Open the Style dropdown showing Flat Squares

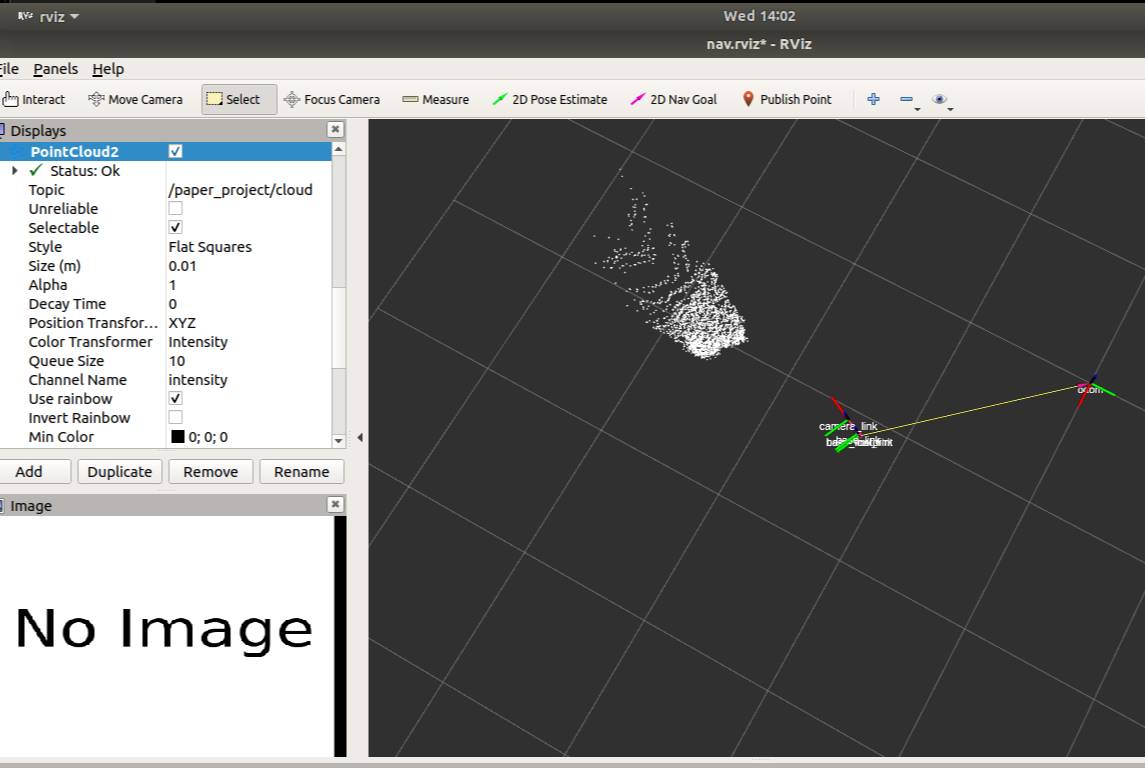pyautogui.click(x=248, y=247)
